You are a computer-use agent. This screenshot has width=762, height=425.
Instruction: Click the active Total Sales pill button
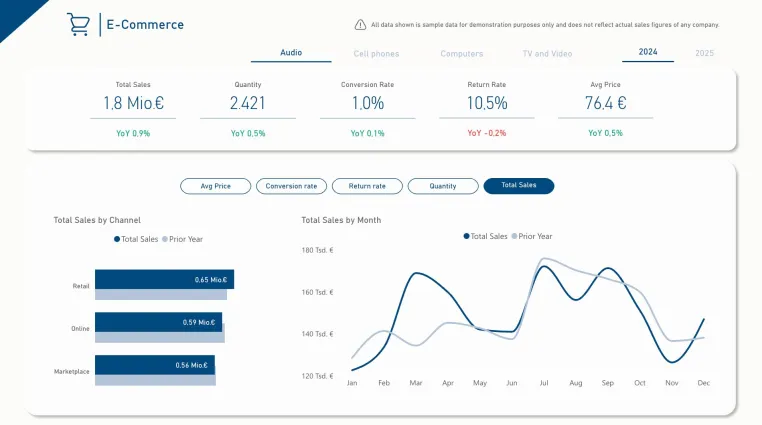tap(519, 186)
